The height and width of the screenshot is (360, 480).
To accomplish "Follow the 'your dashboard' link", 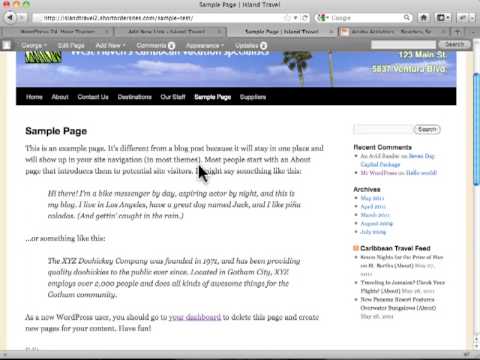I will tap(195, 317).
